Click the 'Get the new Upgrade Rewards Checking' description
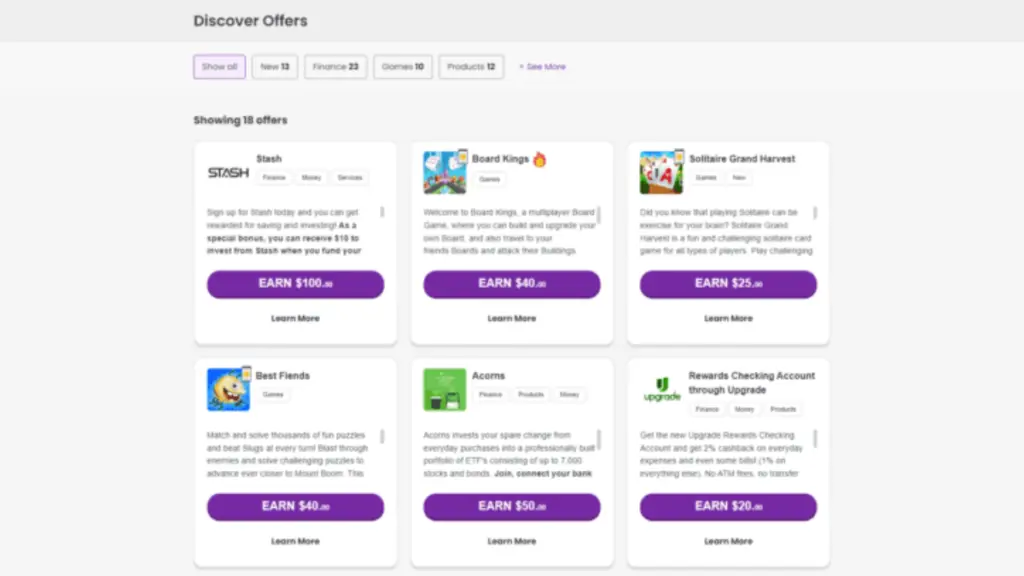 (x=722, y=454)
